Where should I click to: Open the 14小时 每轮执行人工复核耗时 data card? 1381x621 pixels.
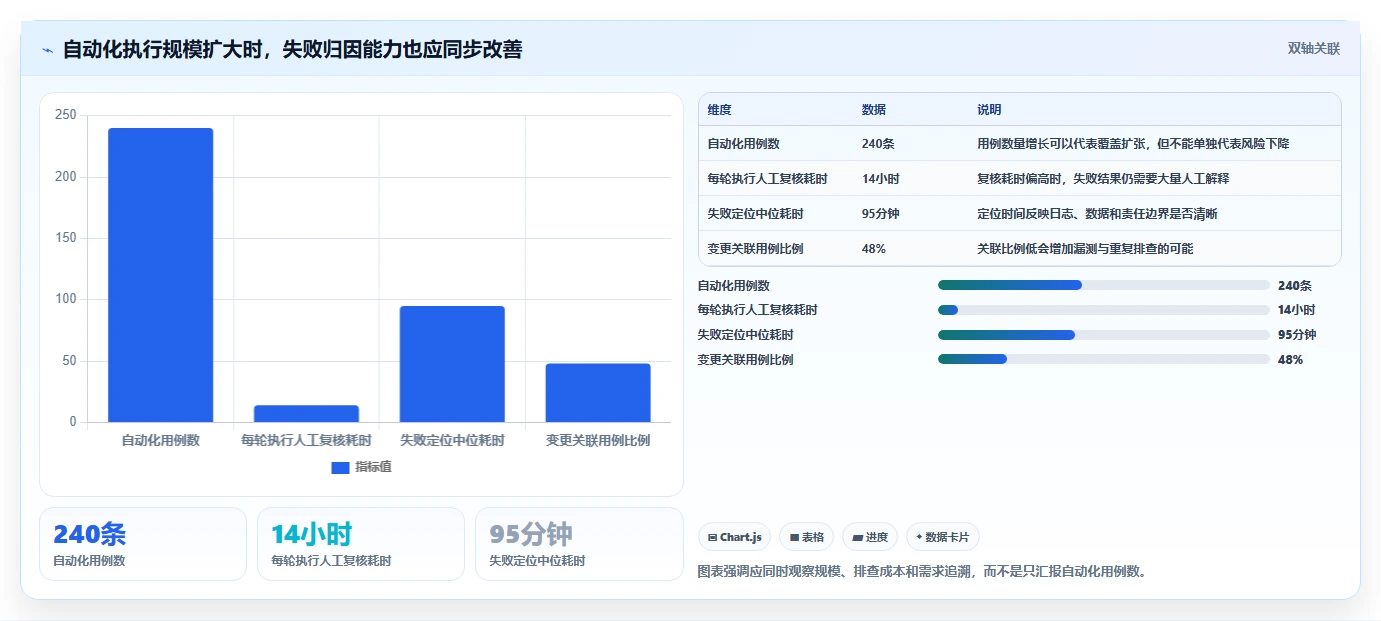[x=361, y=544]
